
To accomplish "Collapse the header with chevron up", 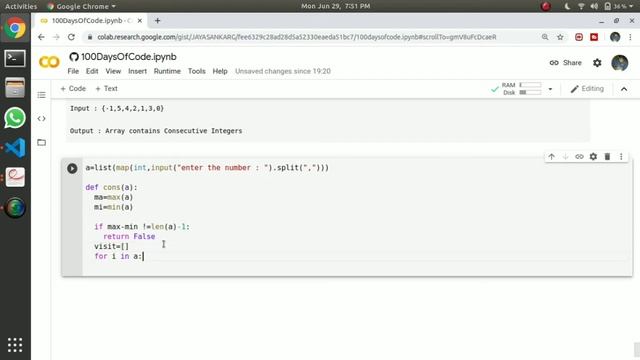I will (x=624, y=89).
